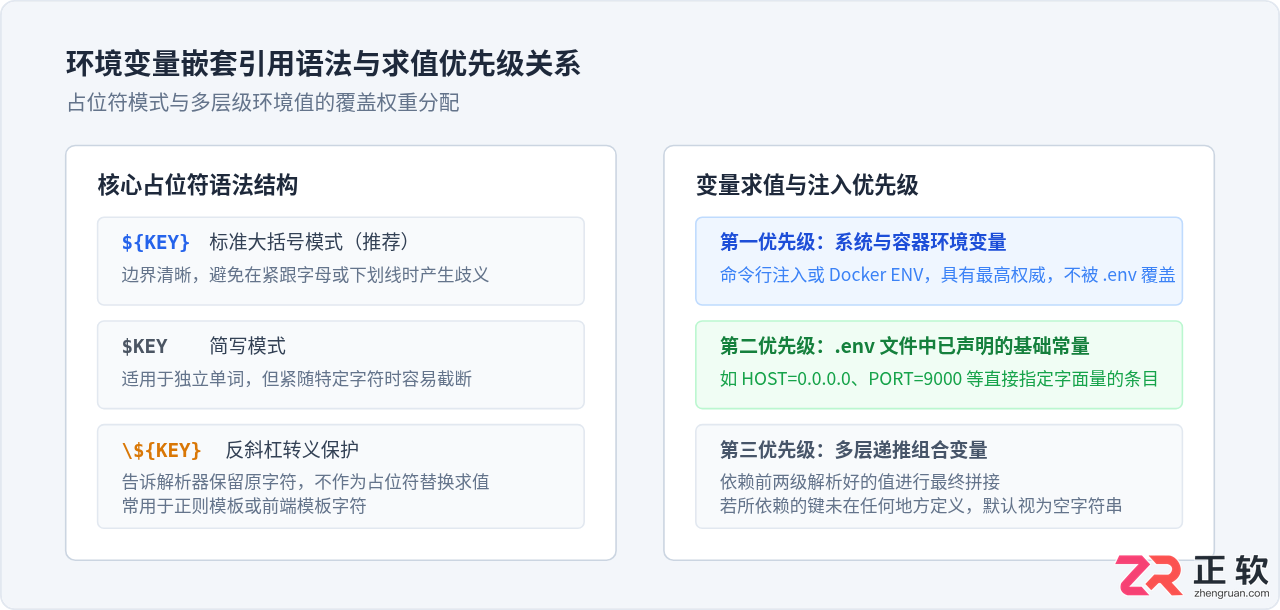
Task: Click the heading 第三优先级：多层递推组合变量
Action: [854, 450]
